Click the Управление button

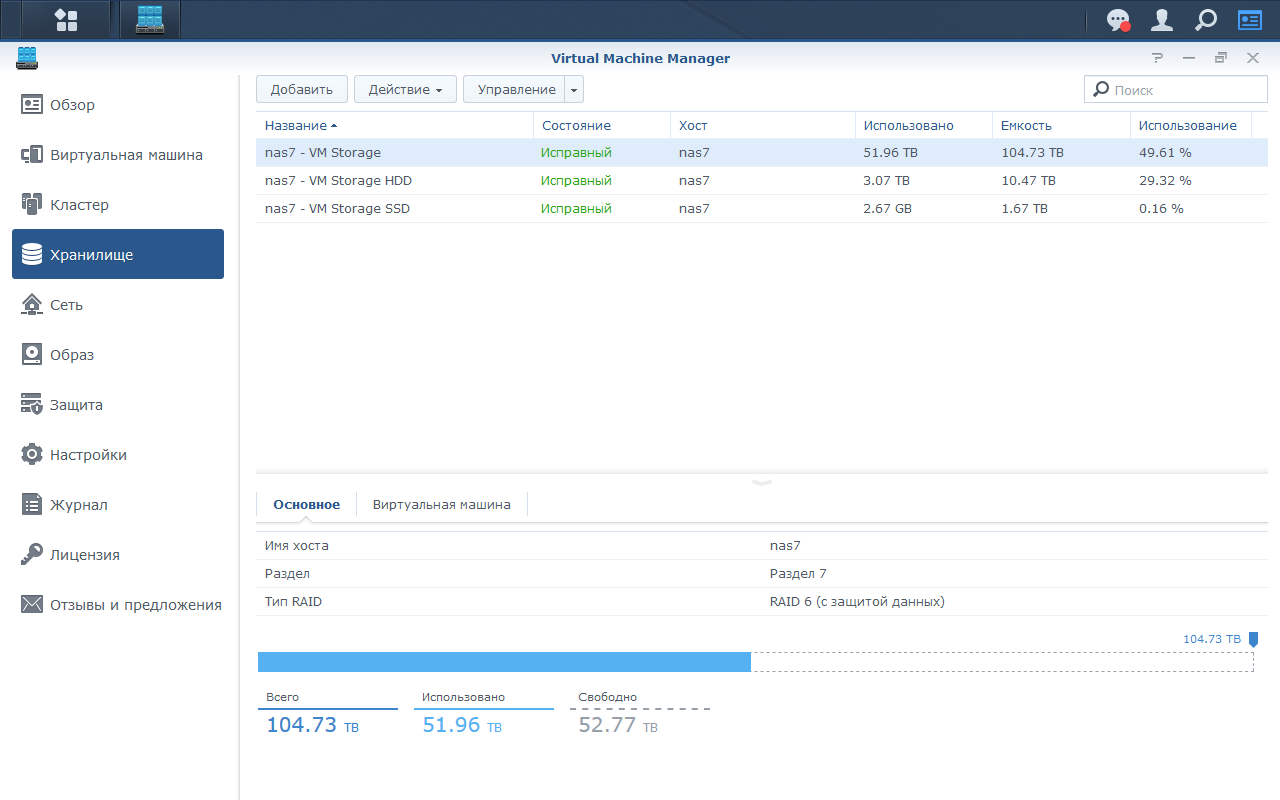point(515,89)
